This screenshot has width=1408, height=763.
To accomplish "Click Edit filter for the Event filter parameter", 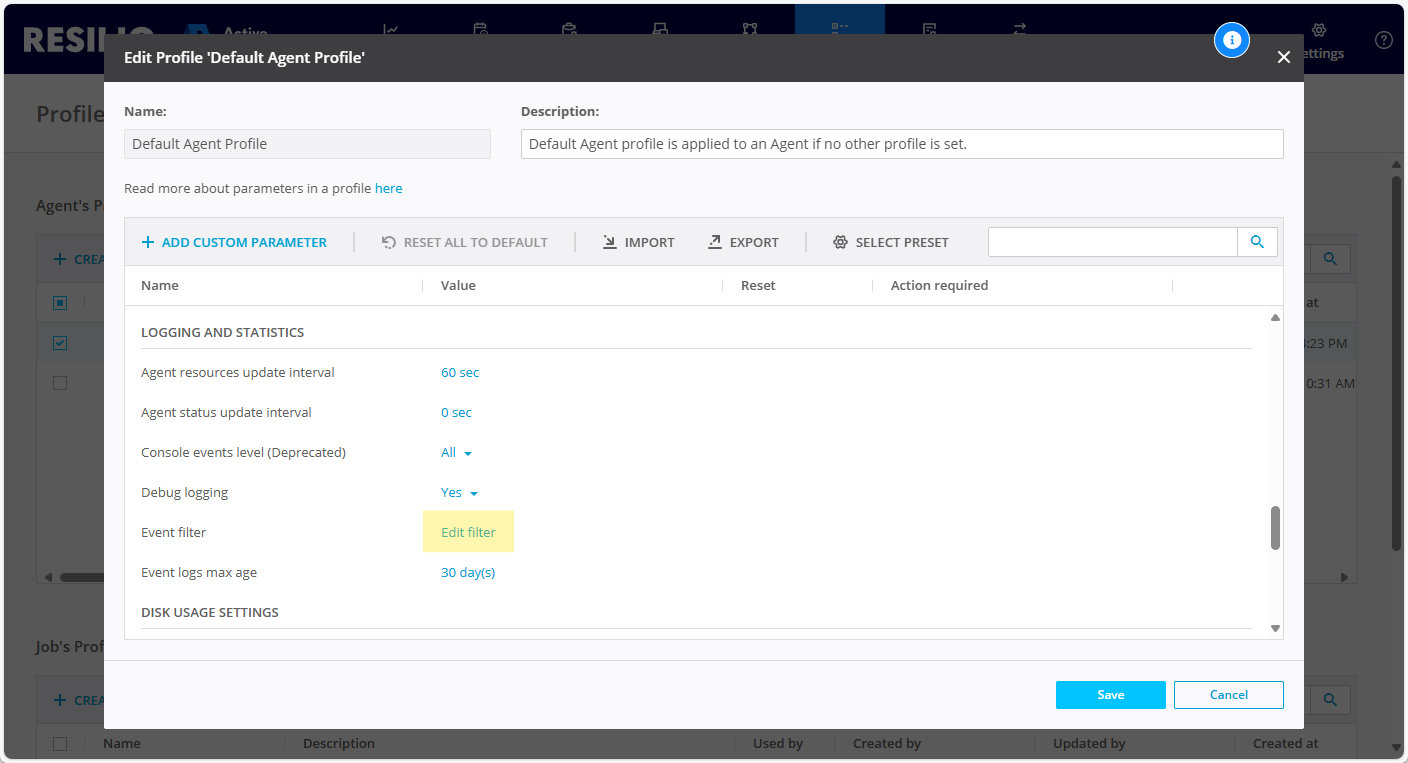I will click(468, 531).
